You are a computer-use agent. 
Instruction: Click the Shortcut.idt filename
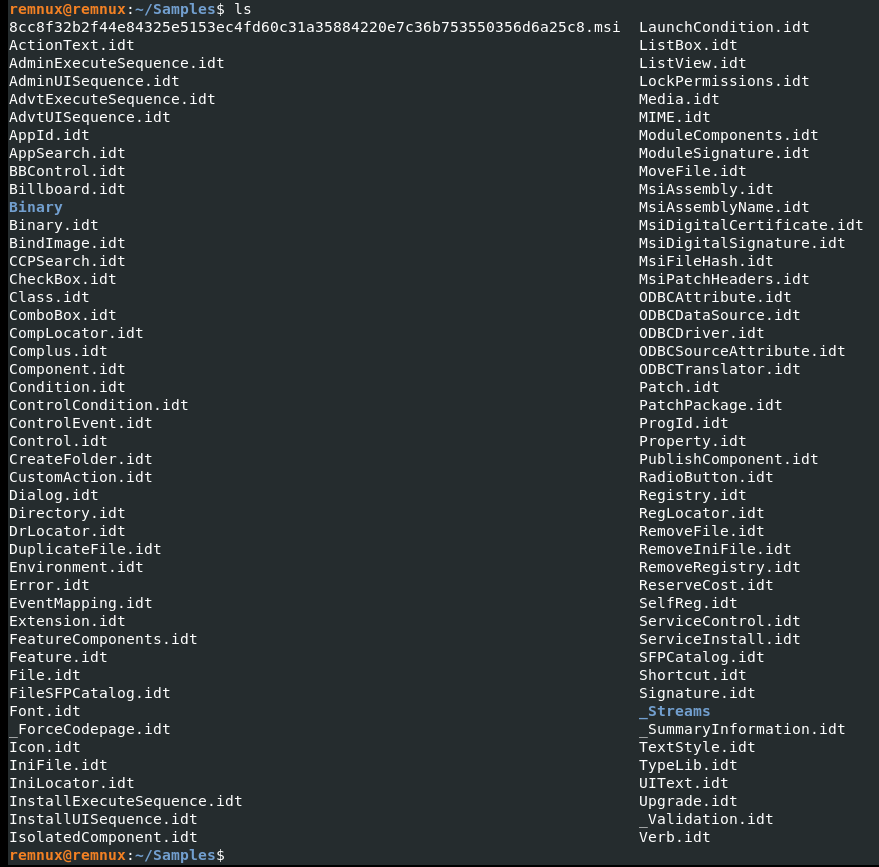tap(692, 675)
